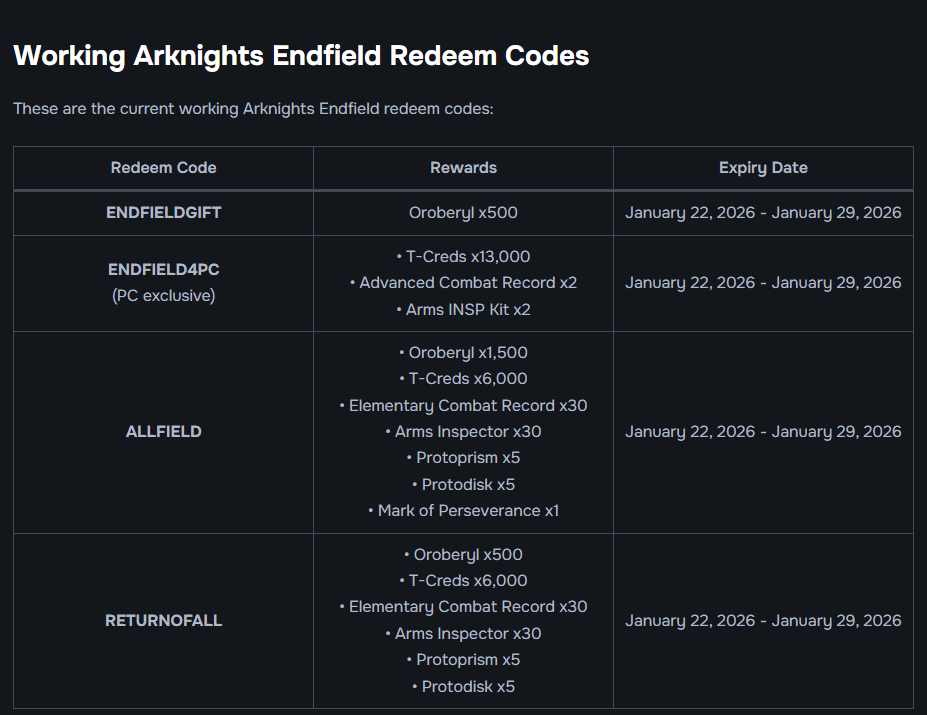Click the intro sentence about current working codes
Screen dimensions: 927x715
click(x=253, y=108)
